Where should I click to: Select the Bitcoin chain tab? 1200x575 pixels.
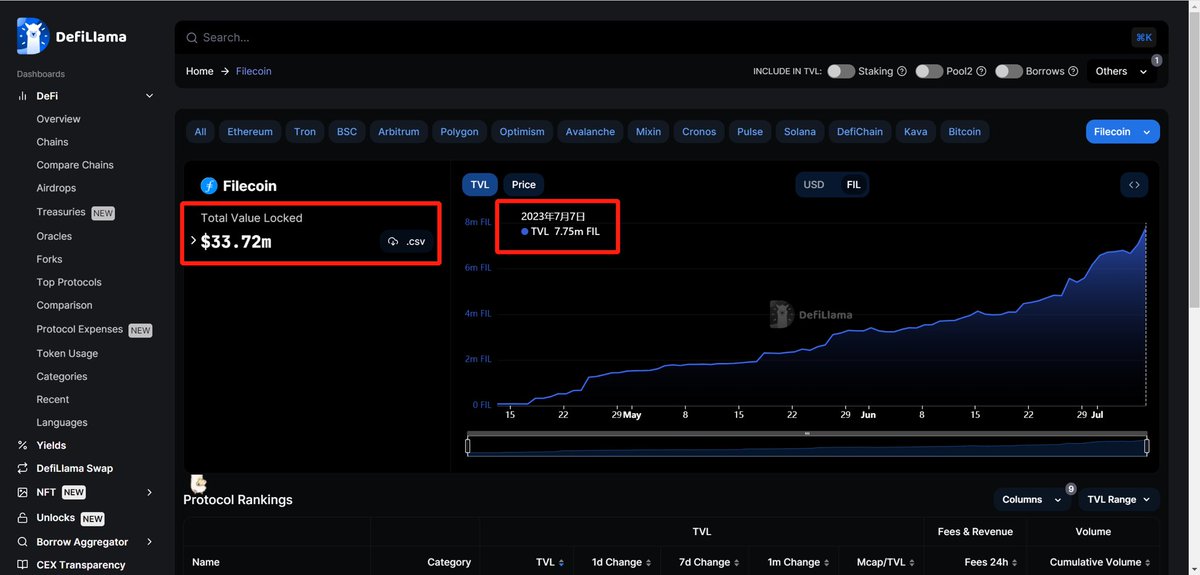(x=964, y=132)
